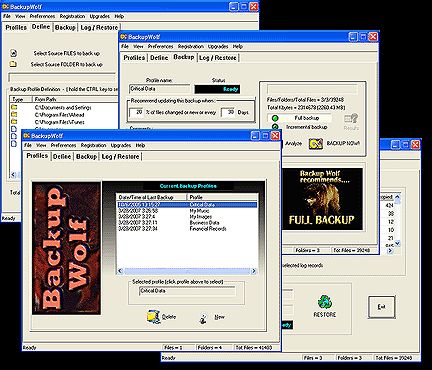Click the Days field showing 30
This screenshot has height=370, width=432.
pyautogui.click(x=228, y=112)
